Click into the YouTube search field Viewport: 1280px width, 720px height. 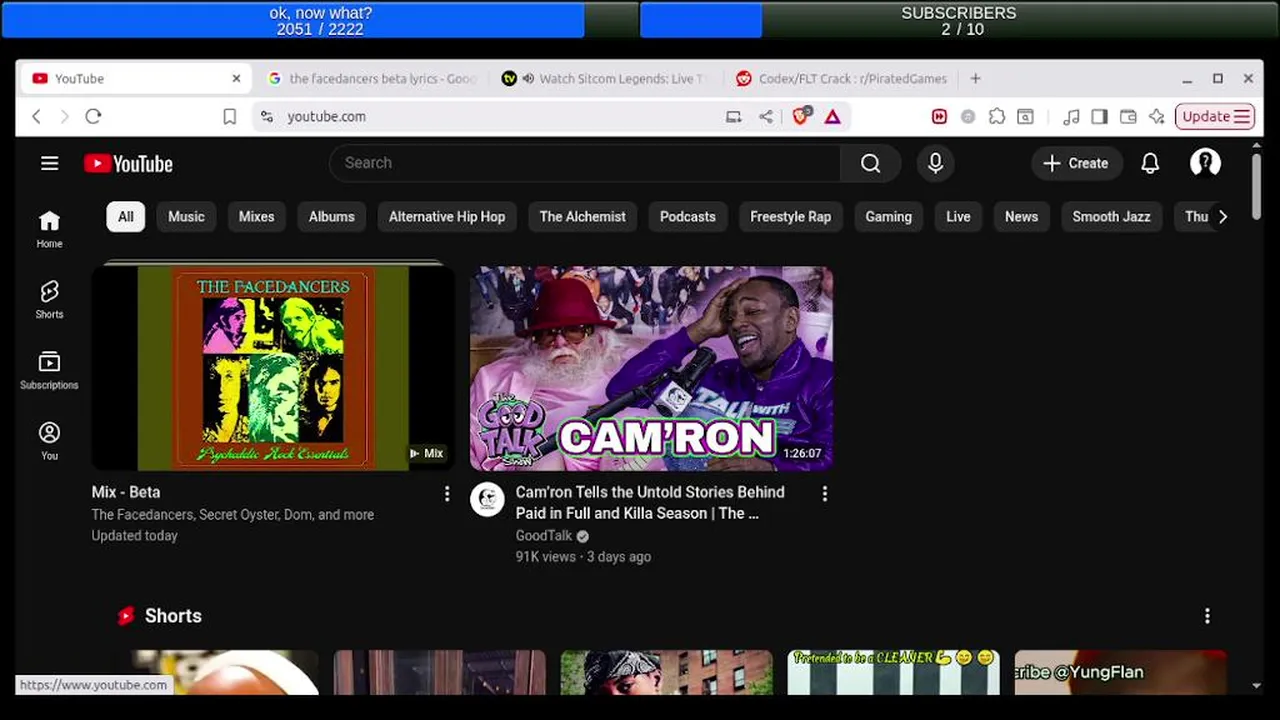(585, 163)
